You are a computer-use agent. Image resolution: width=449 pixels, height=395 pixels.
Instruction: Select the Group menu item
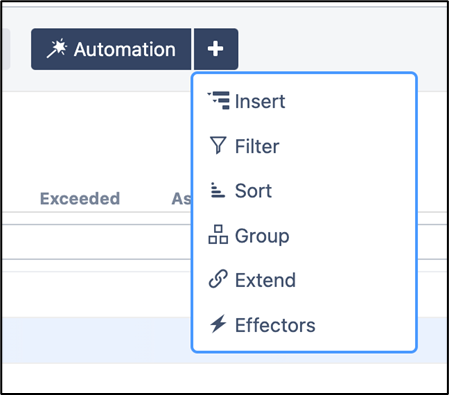[x=262, y=236]
